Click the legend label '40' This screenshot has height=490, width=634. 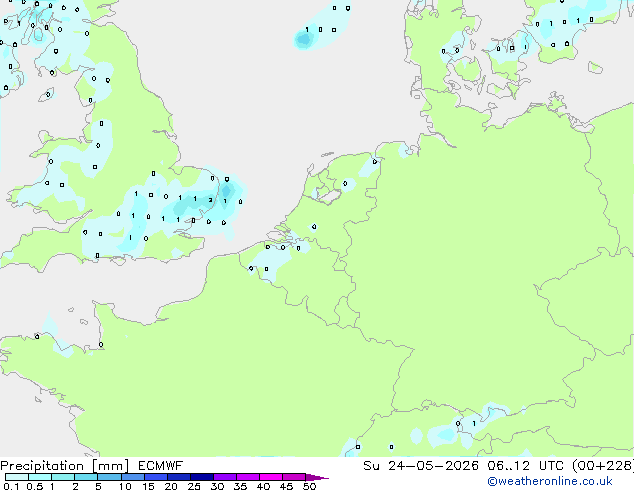pyautogui.click(x=263, y=486)
